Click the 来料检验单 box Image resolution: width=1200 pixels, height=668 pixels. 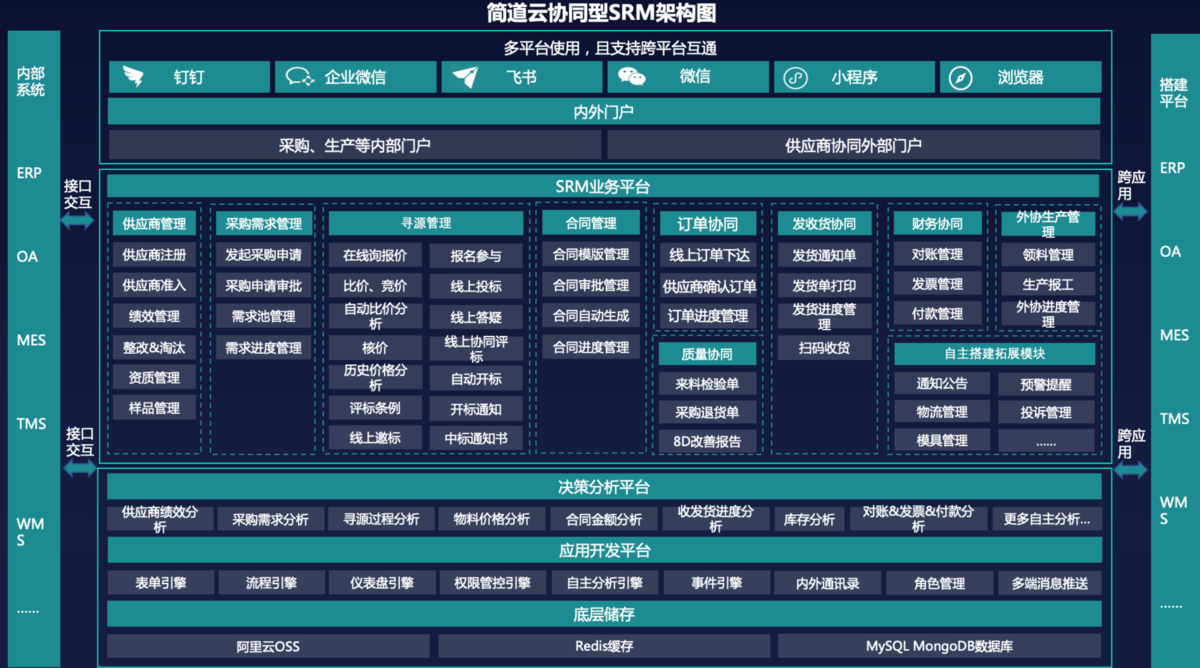point(708,383)
